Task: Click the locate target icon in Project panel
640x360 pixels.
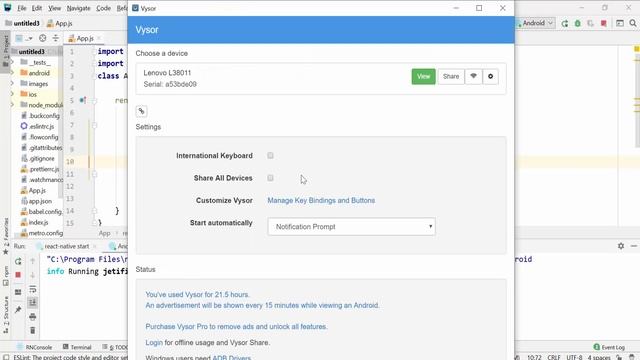Action: 42,38
